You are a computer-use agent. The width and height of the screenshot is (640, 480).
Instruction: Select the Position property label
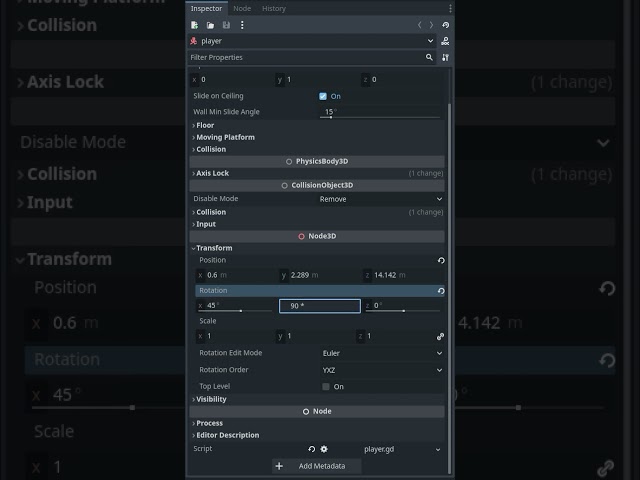(212, 260)
